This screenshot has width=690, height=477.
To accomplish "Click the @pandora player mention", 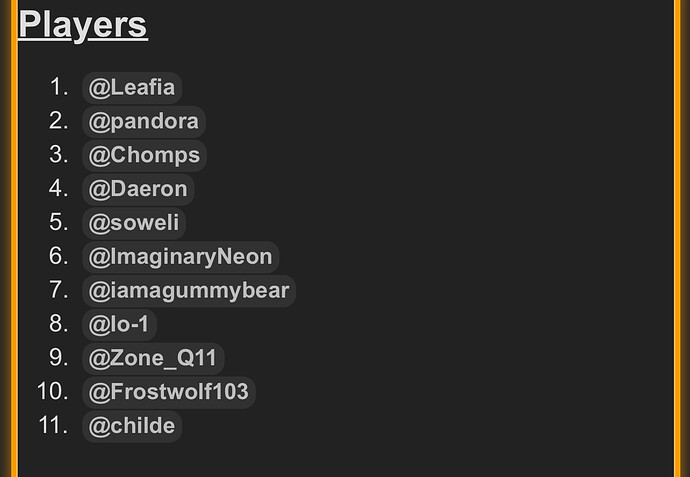I will point(143,121).
